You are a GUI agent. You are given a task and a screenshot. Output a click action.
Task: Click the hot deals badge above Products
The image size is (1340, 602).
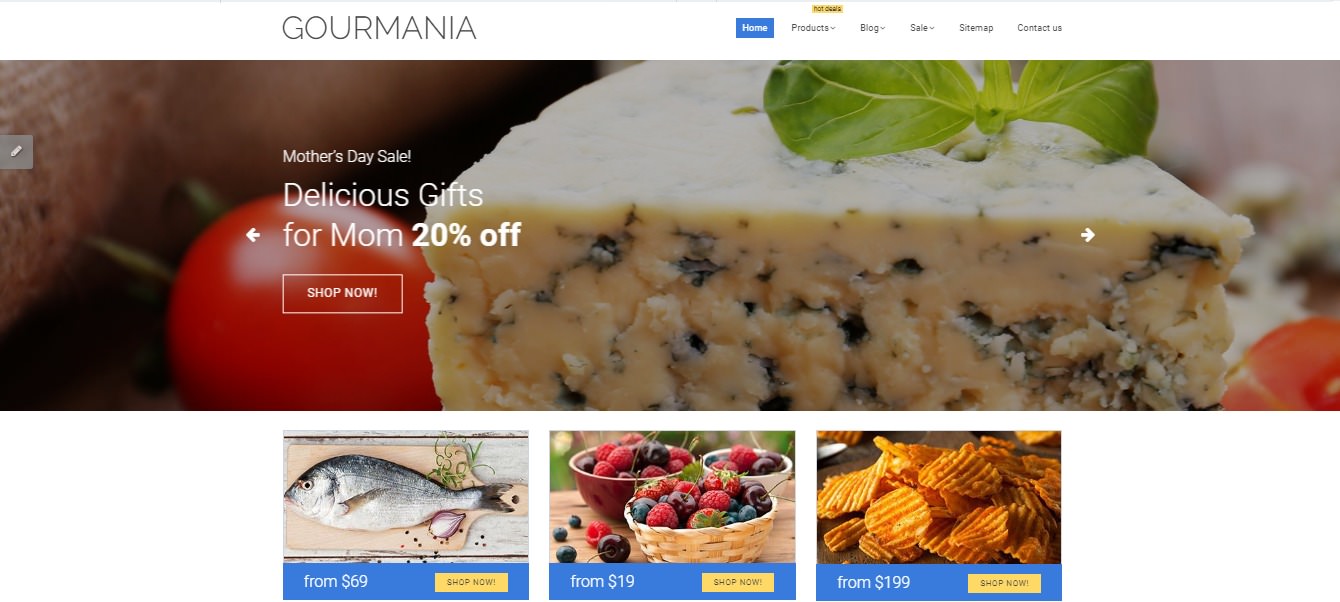pos(827,9)
